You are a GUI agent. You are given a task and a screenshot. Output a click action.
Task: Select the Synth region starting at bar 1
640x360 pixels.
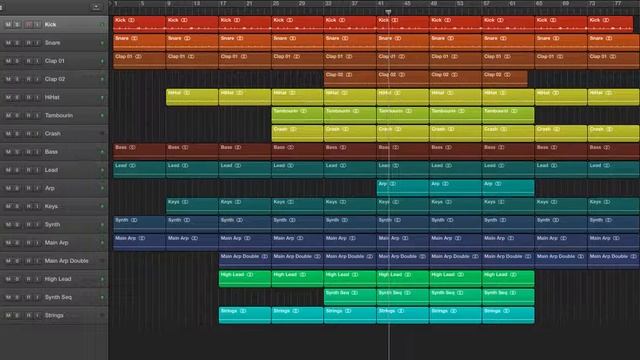click(x=140, y=224)
